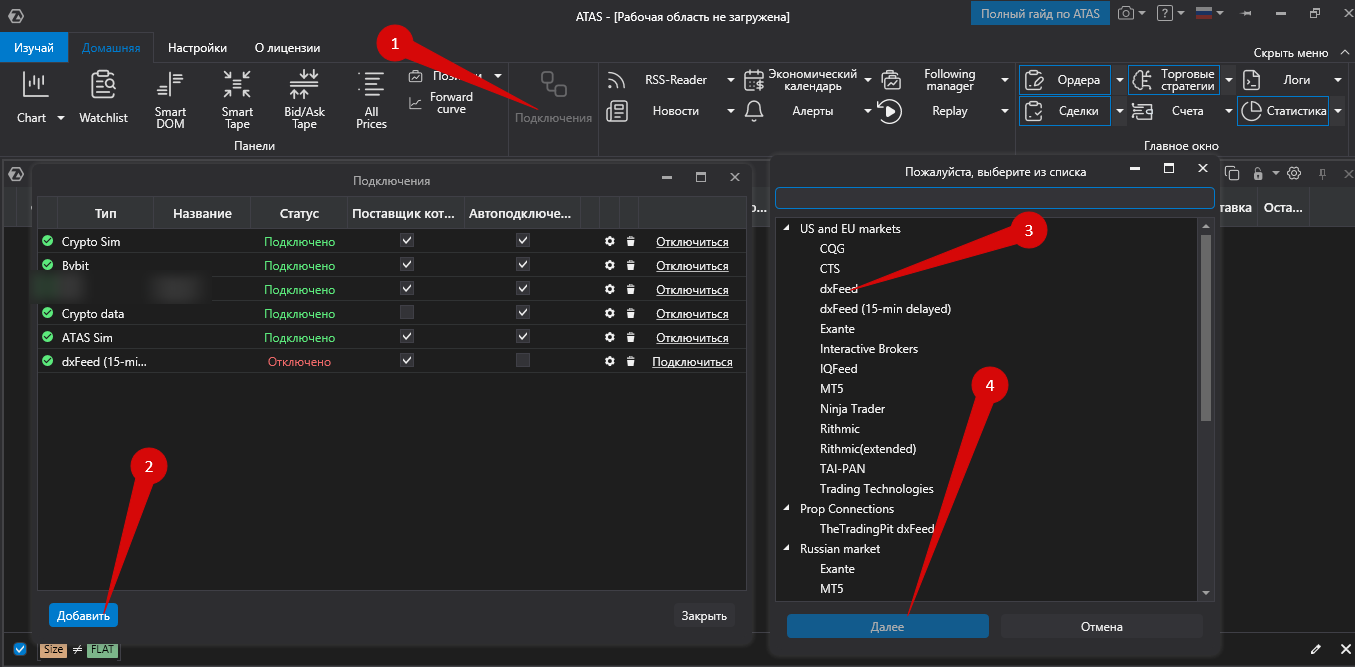Switch to the Изучай tab

(x=34, y=47)
